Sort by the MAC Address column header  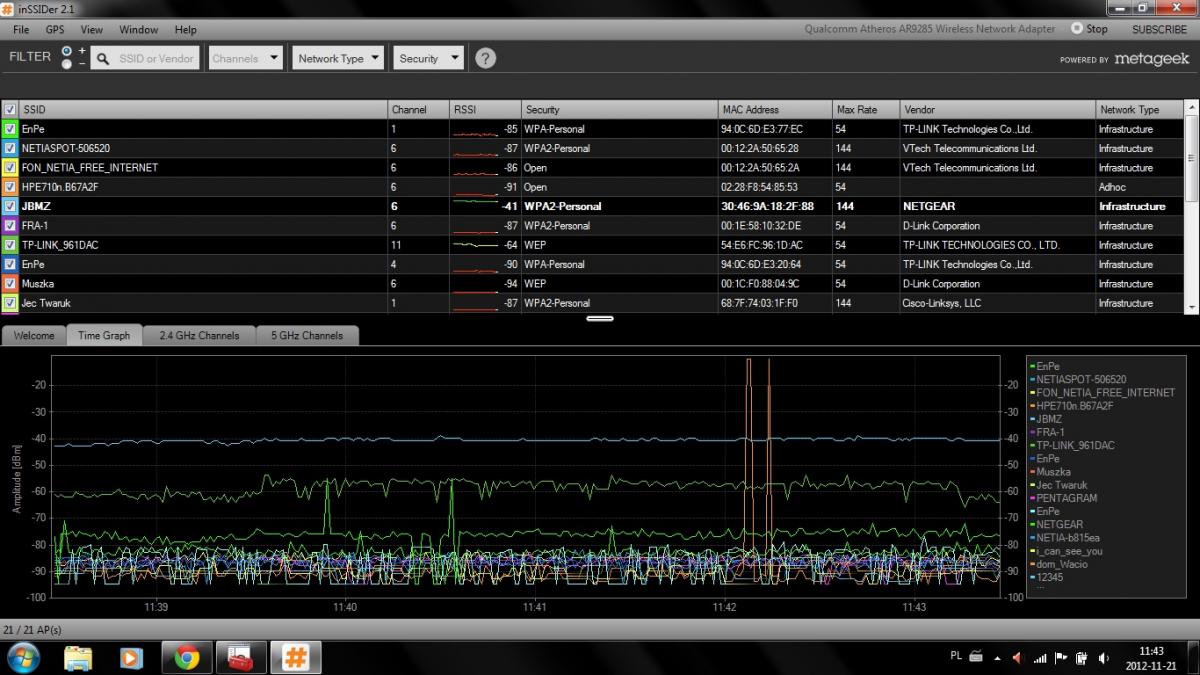pyautogui.click(x=774, y=109)
